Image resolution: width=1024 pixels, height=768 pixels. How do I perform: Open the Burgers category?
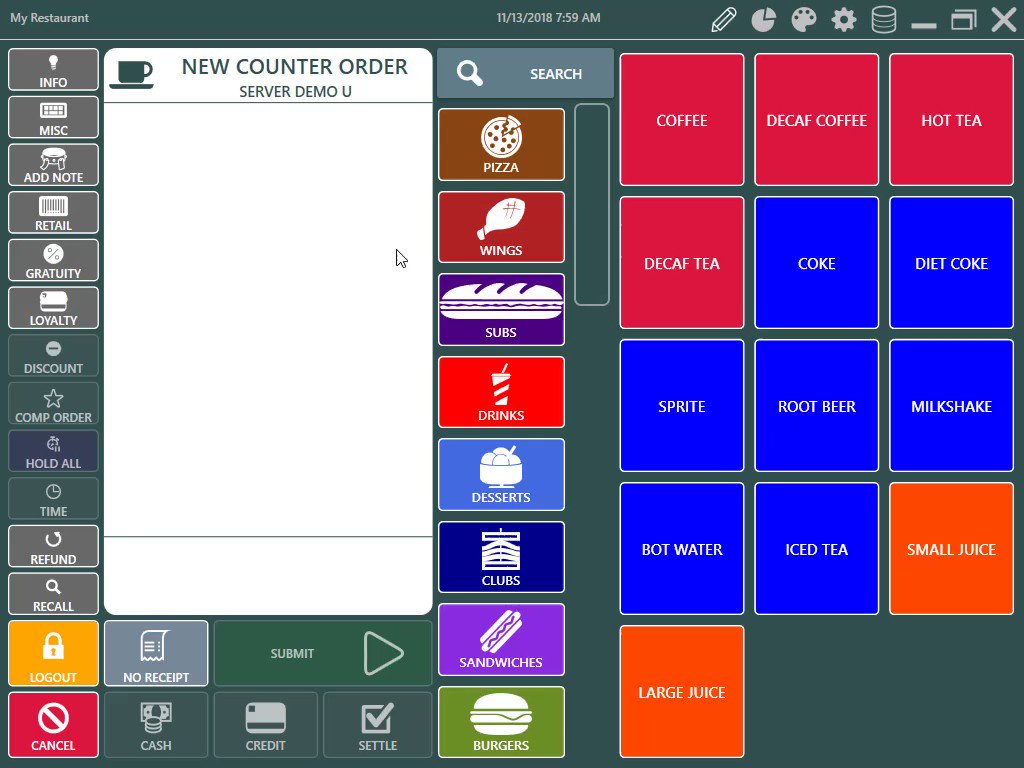click(x=501, y=722)
